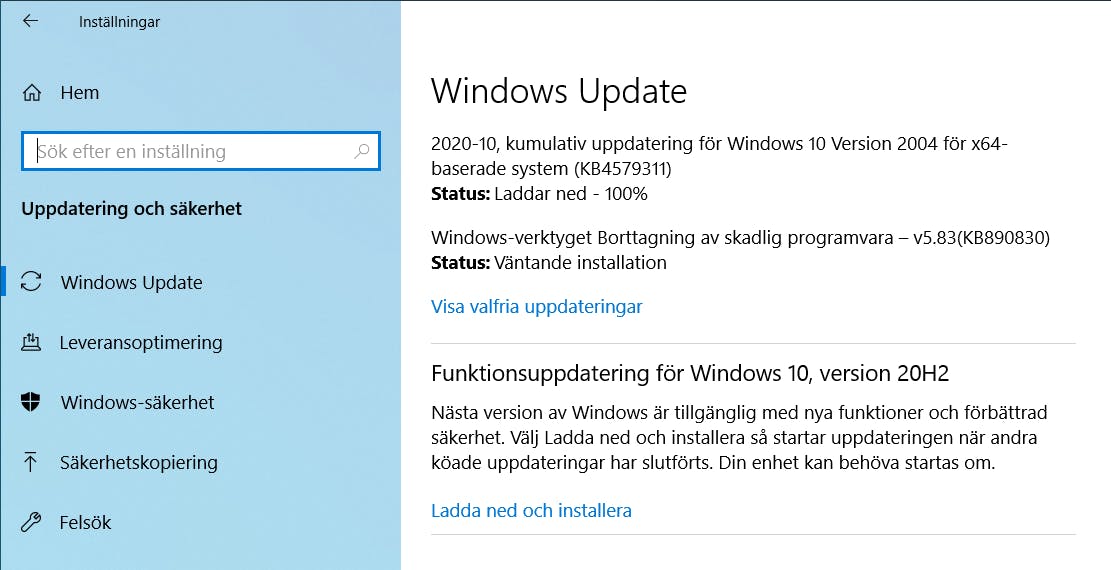This screenshot has height=570, width=1111.
Task: Click the Windows Update sync arrows icon
Action: pyautogui.click(x=31, y=282)
